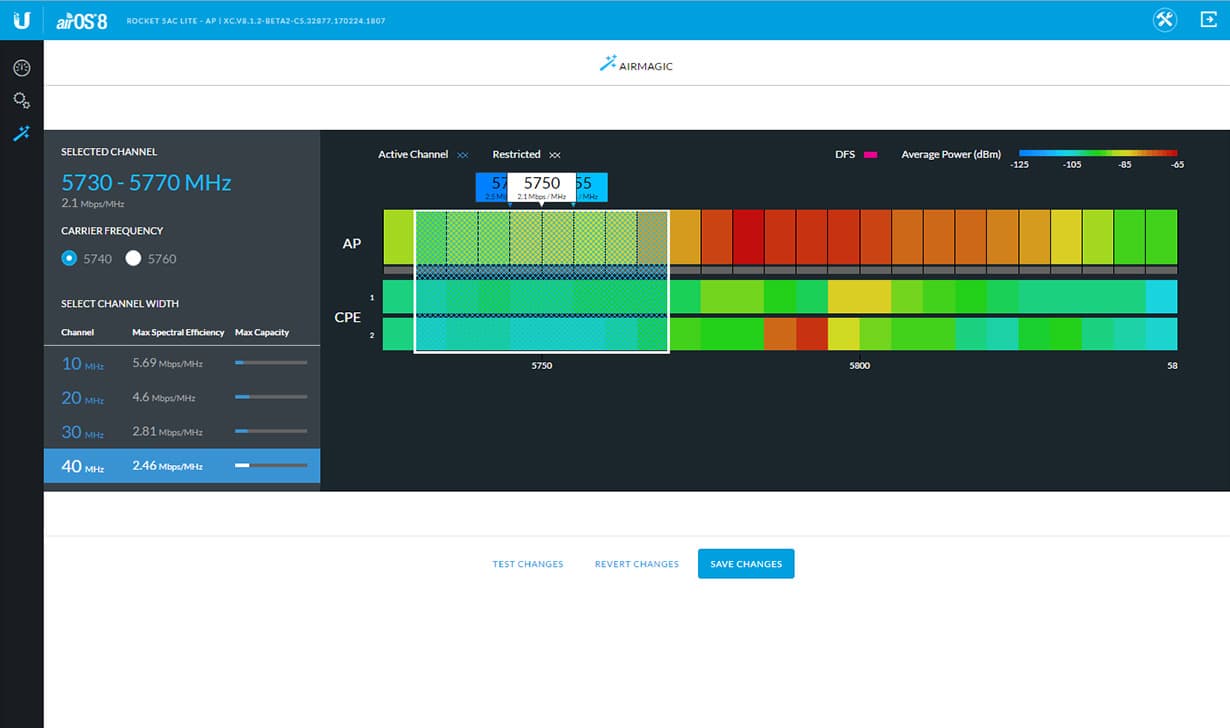Click the Max Spectral Efficiency column header
The width and height of the screenshot is (1230, 728).
coord(178,332)
